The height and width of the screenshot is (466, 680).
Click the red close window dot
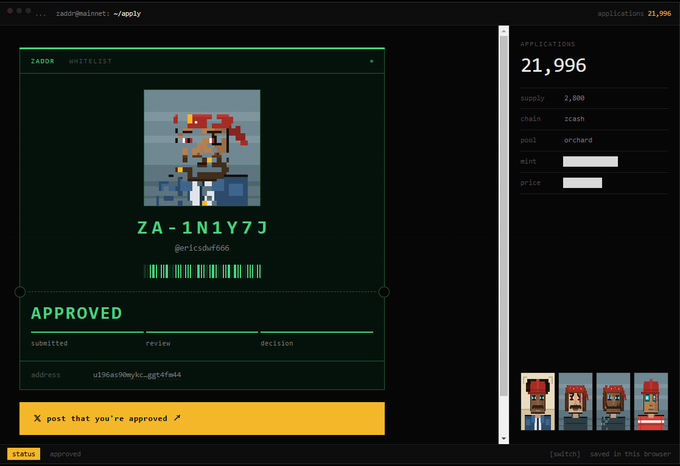(10, 10)
